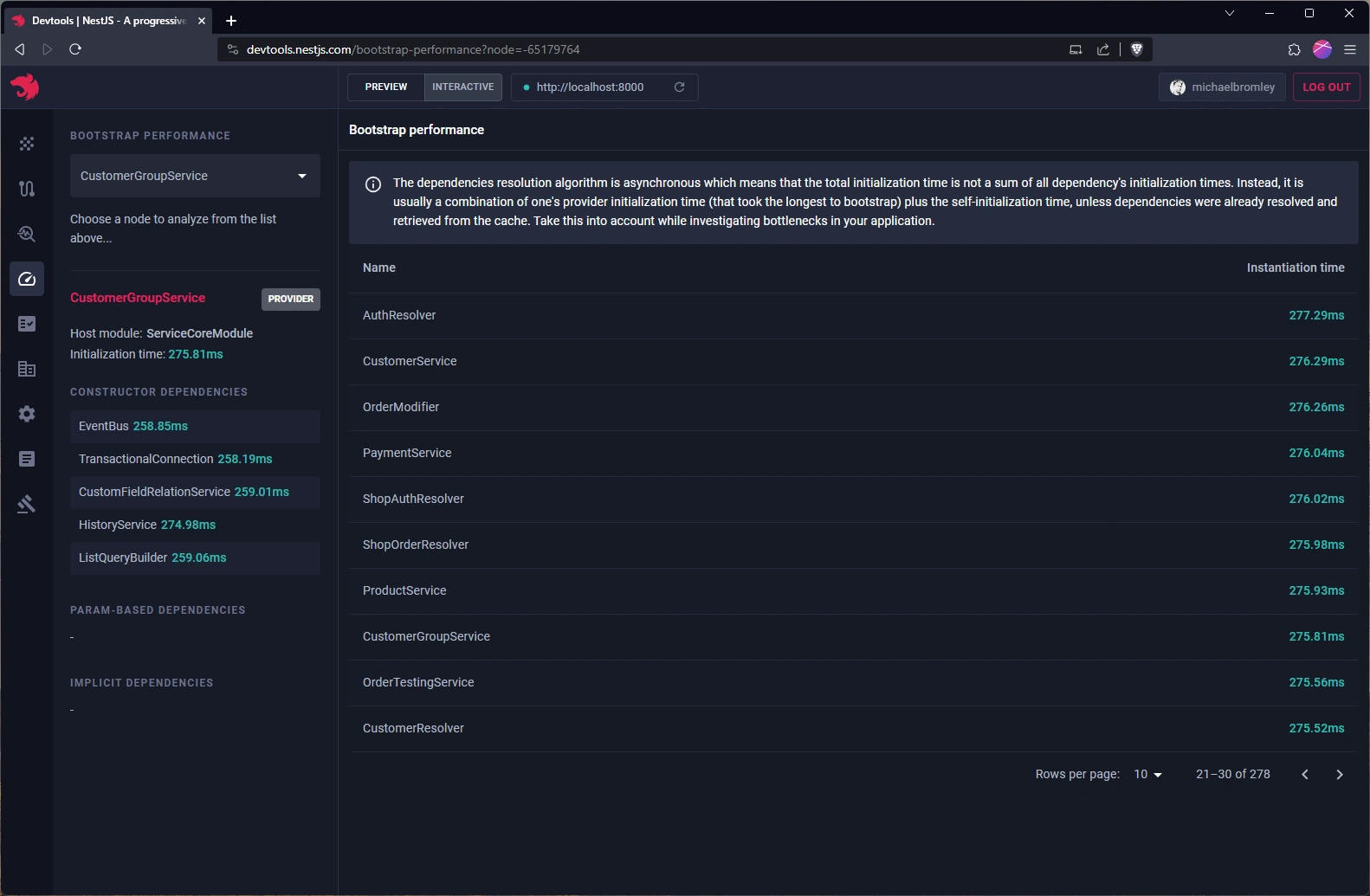Screen dimensions: 1370x896
Task: Open the michaelbromley user profile button
Action: click(x=1222, y=87)
